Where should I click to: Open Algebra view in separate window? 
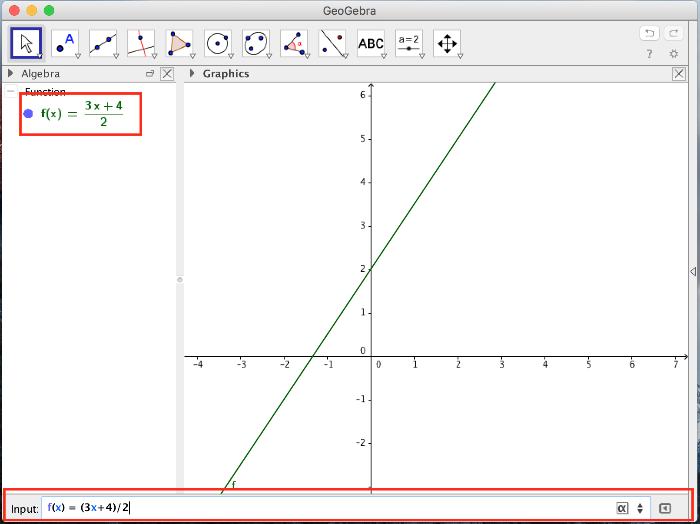coord(150,74)
